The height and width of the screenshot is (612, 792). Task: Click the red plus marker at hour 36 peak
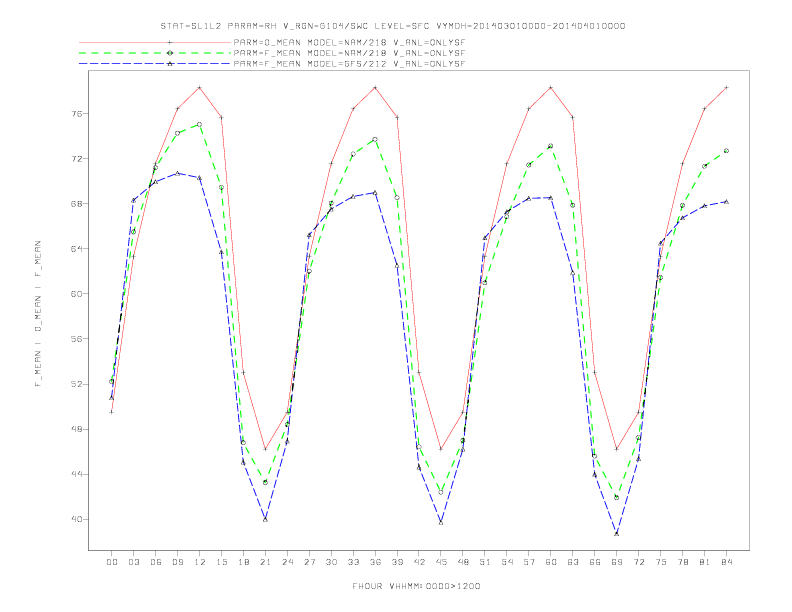(x=375, y=87)
